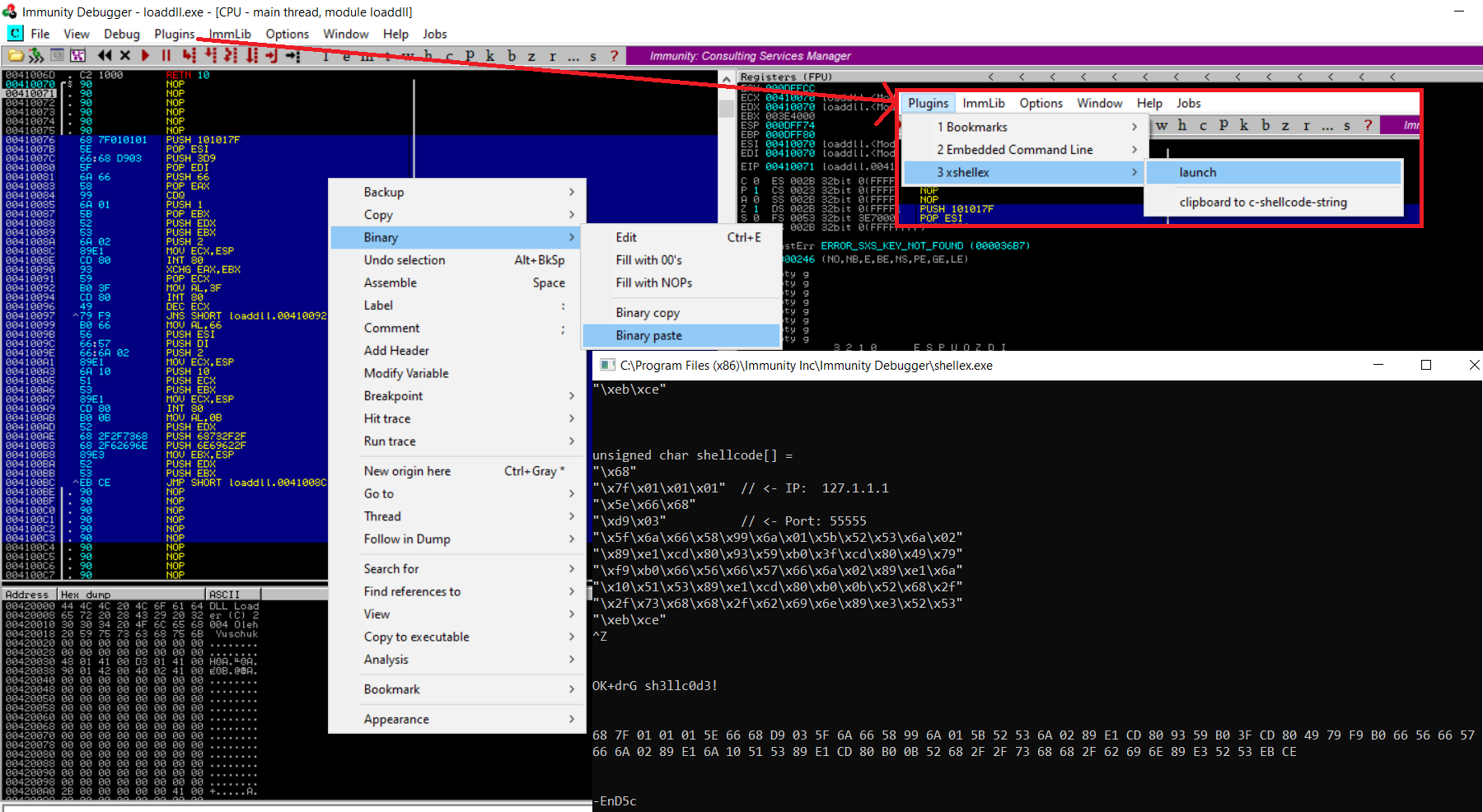
Task: Open the ImmLib menu in main menu bar
Action: [x=230, y=34]
